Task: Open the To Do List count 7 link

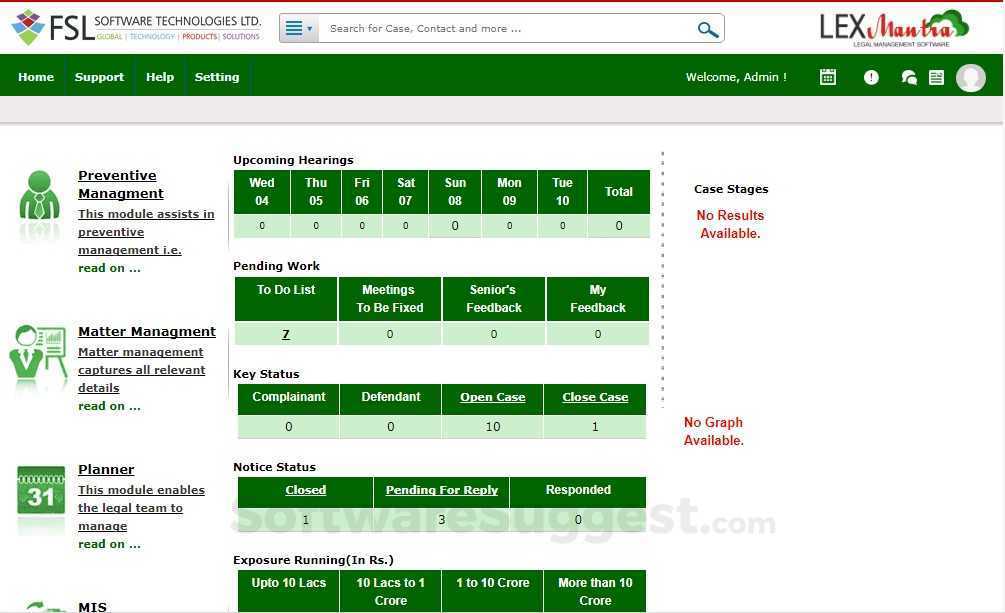Action: click(x=286, y=333)
